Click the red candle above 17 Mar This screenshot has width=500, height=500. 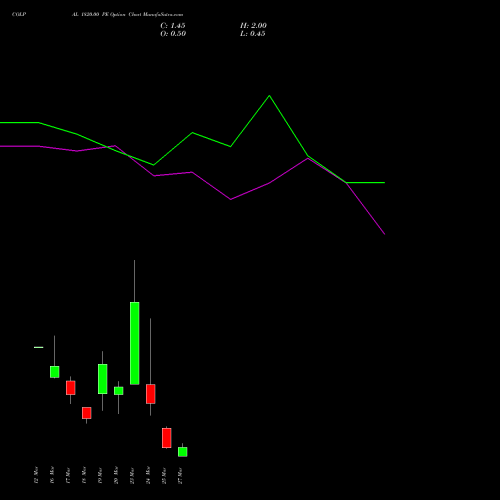[x=71, y=388]
